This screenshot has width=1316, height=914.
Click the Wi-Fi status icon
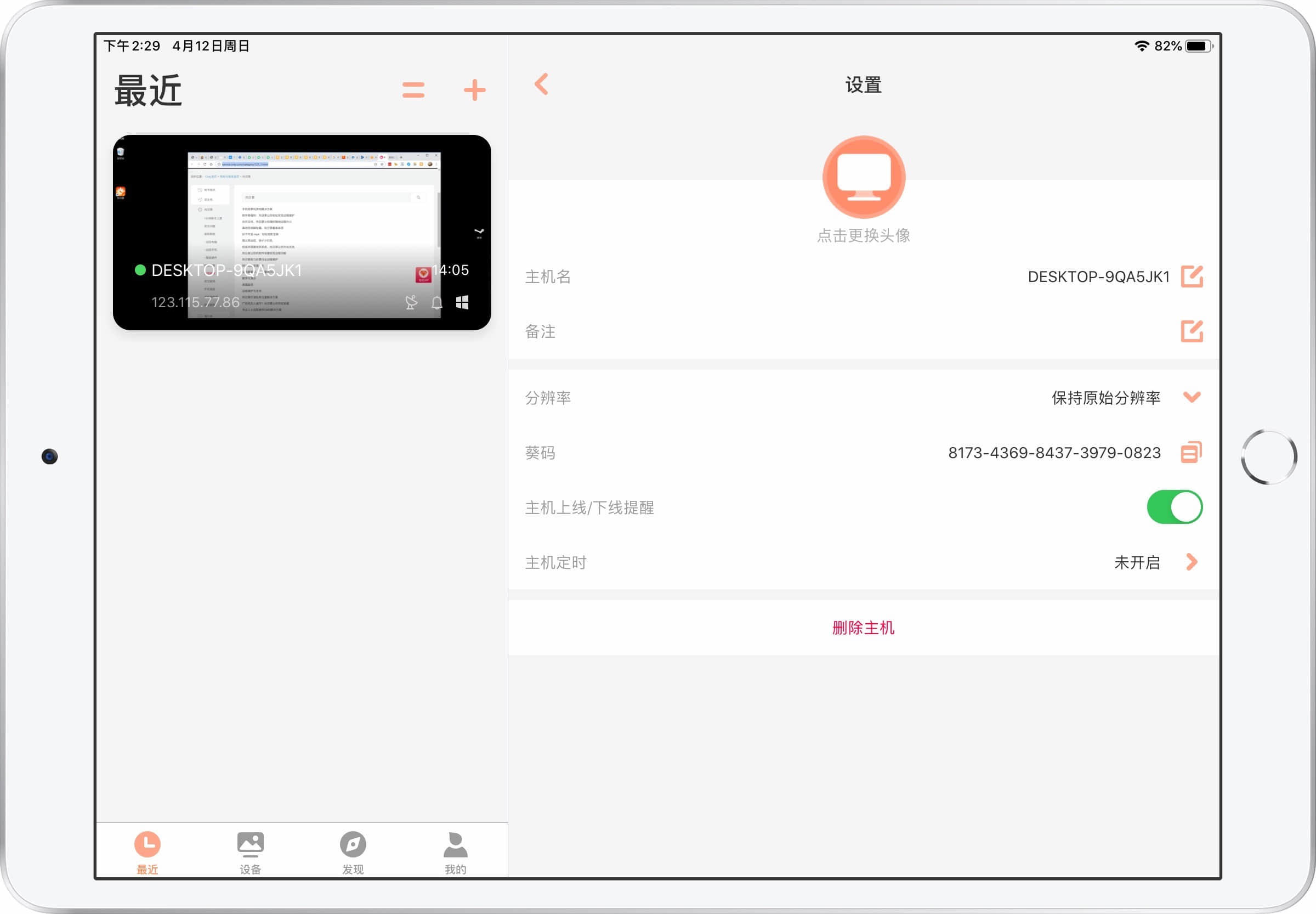tap(1142, 46)
